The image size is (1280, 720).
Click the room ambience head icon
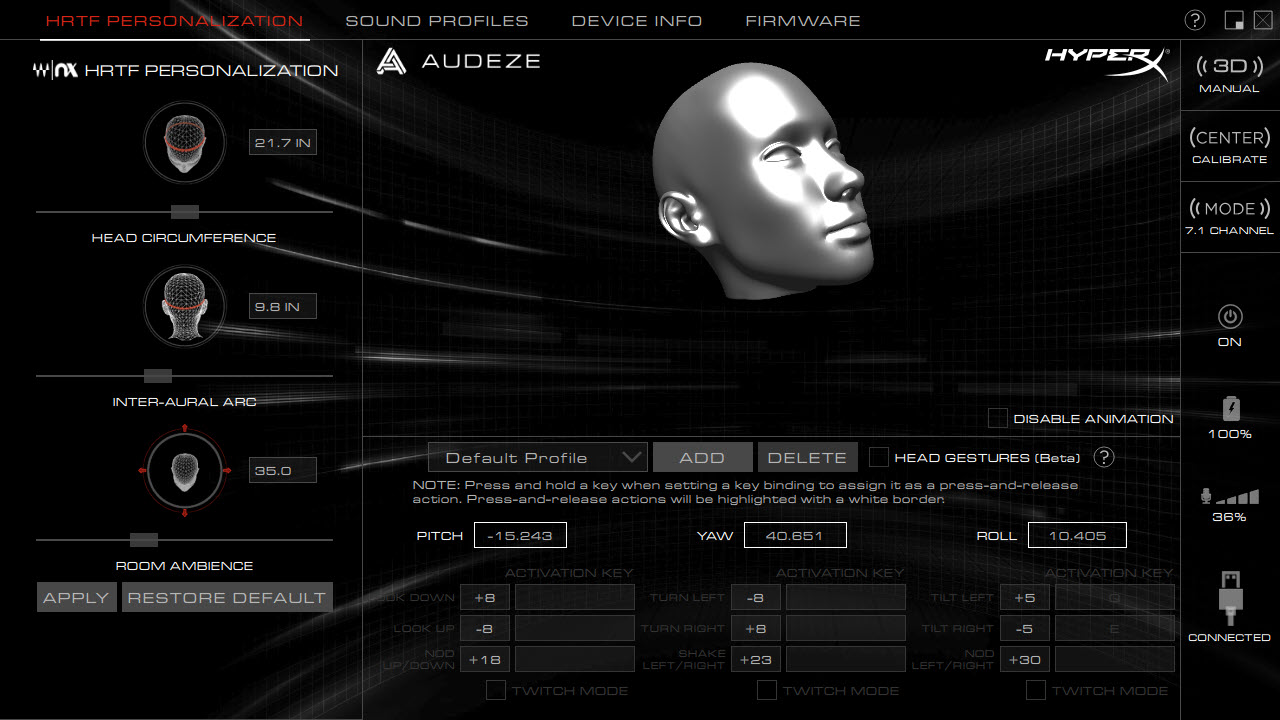tap(184, 470)
